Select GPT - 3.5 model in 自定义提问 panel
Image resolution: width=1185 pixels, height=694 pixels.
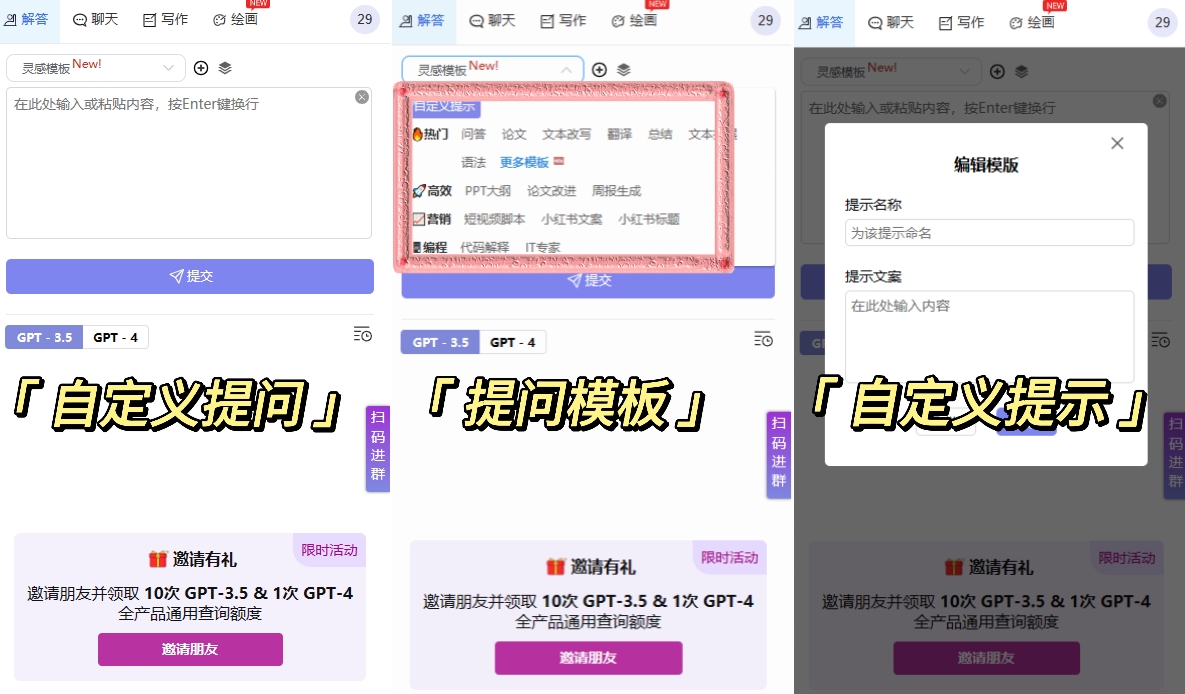click(x=45, y=337)
